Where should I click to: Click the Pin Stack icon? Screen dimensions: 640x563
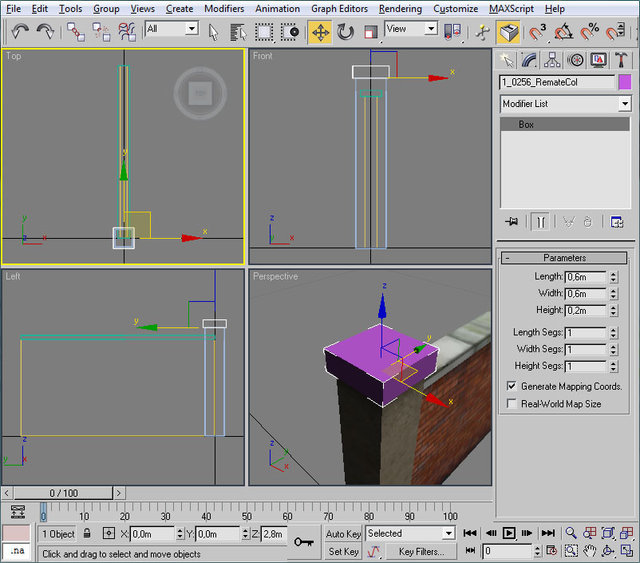(512, 221)
